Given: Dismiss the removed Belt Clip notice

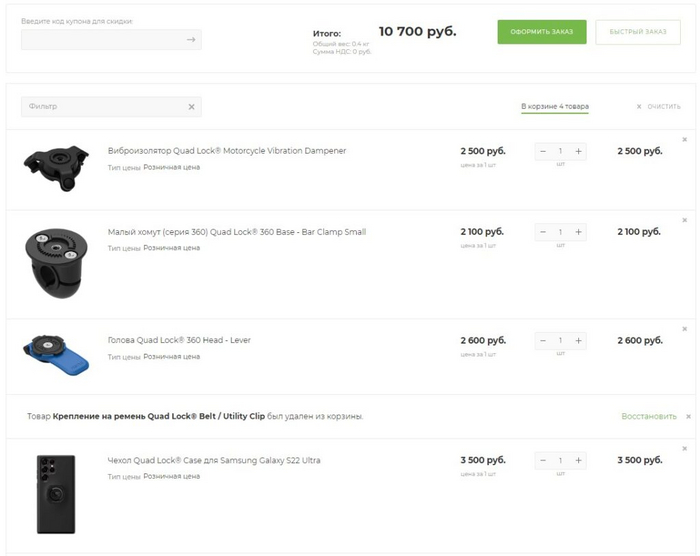Looking at the screenshot, I should pyautogui.click(x=687, y=416).
